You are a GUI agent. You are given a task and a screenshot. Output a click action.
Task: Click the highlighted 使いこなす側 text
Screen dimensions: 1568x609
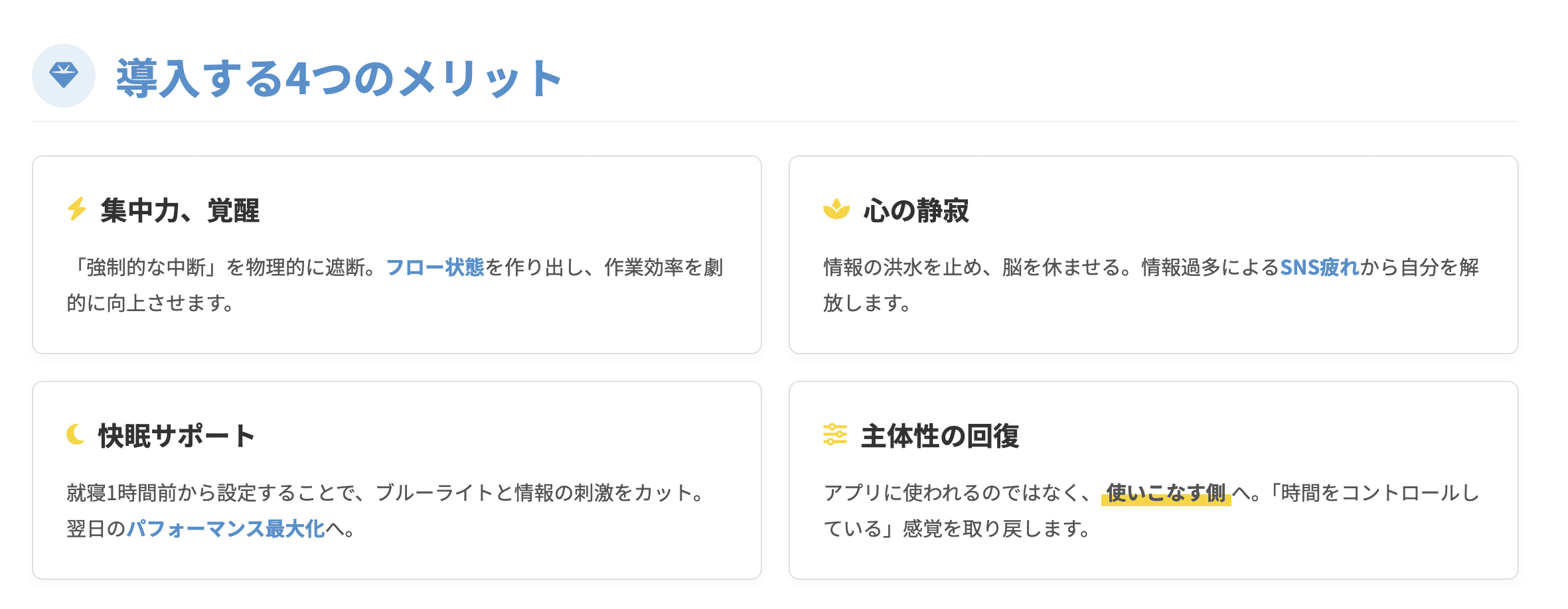pos(1166,493)
